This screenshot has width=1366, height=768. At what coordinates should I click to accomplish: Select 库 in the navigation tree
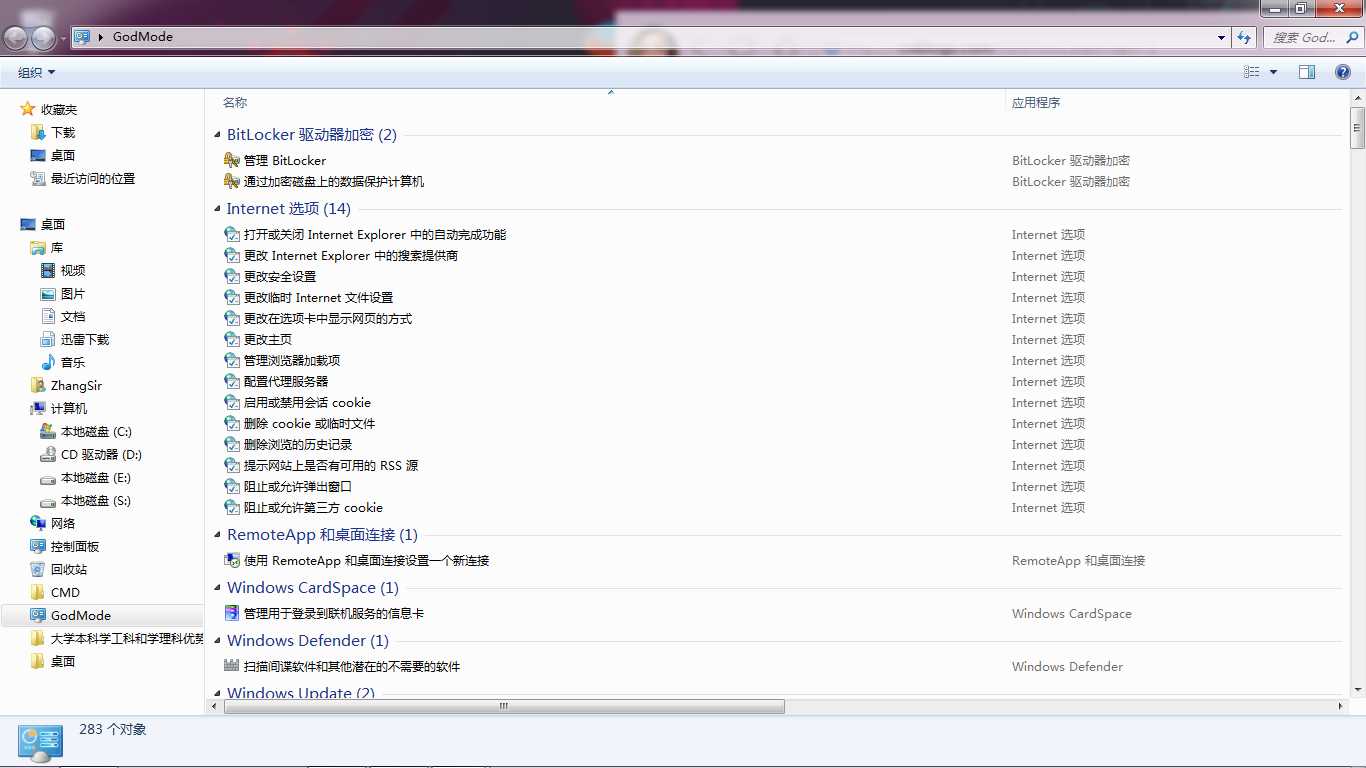(57, 247)
